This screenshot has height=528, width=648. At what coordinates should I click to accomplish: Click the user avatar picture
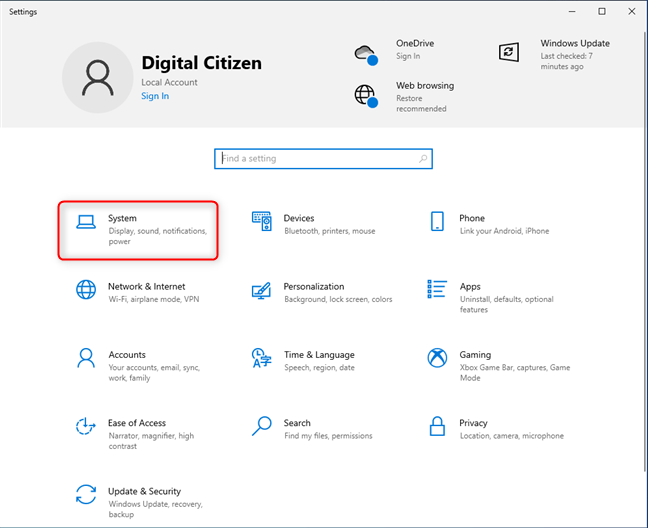[x=98, y=77]
